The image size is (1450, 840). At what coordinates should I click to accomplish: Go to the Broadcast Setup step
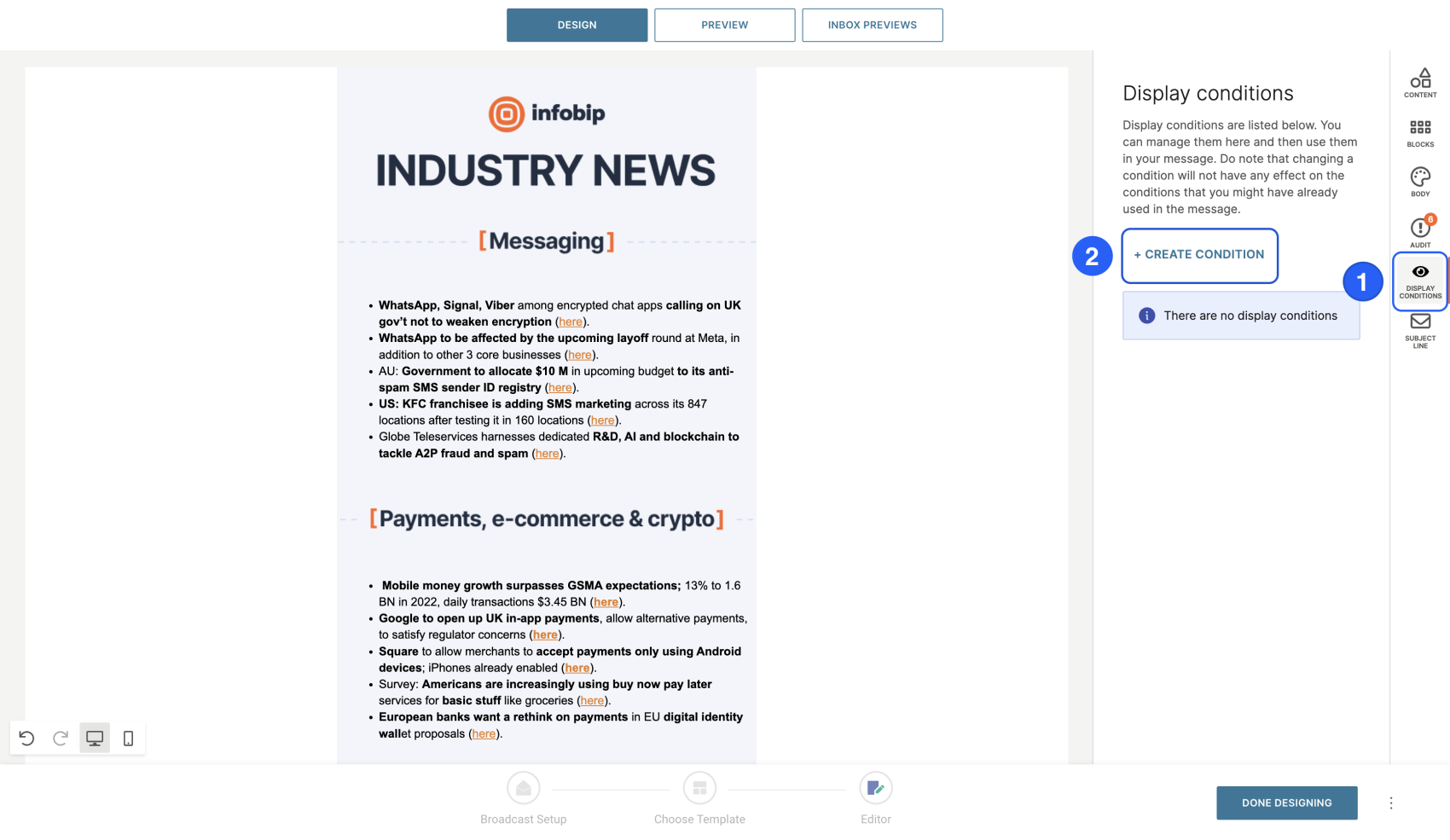(x=523, y=789)
